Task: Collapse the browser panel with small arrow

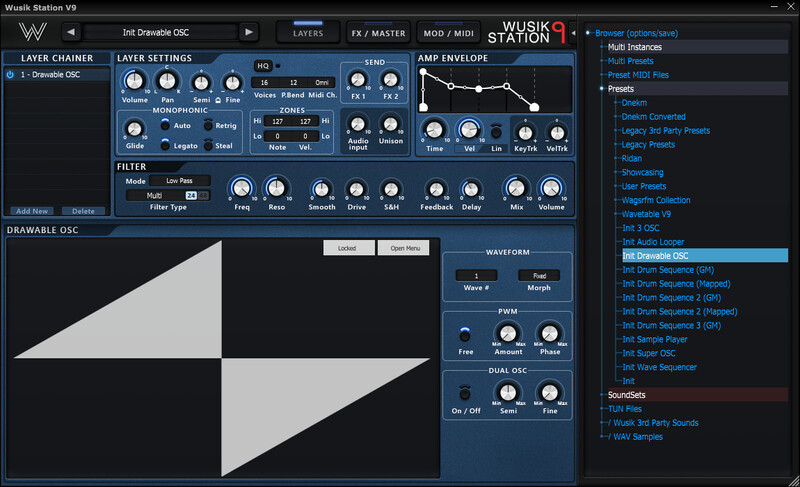Action: (x=573, y=33)
